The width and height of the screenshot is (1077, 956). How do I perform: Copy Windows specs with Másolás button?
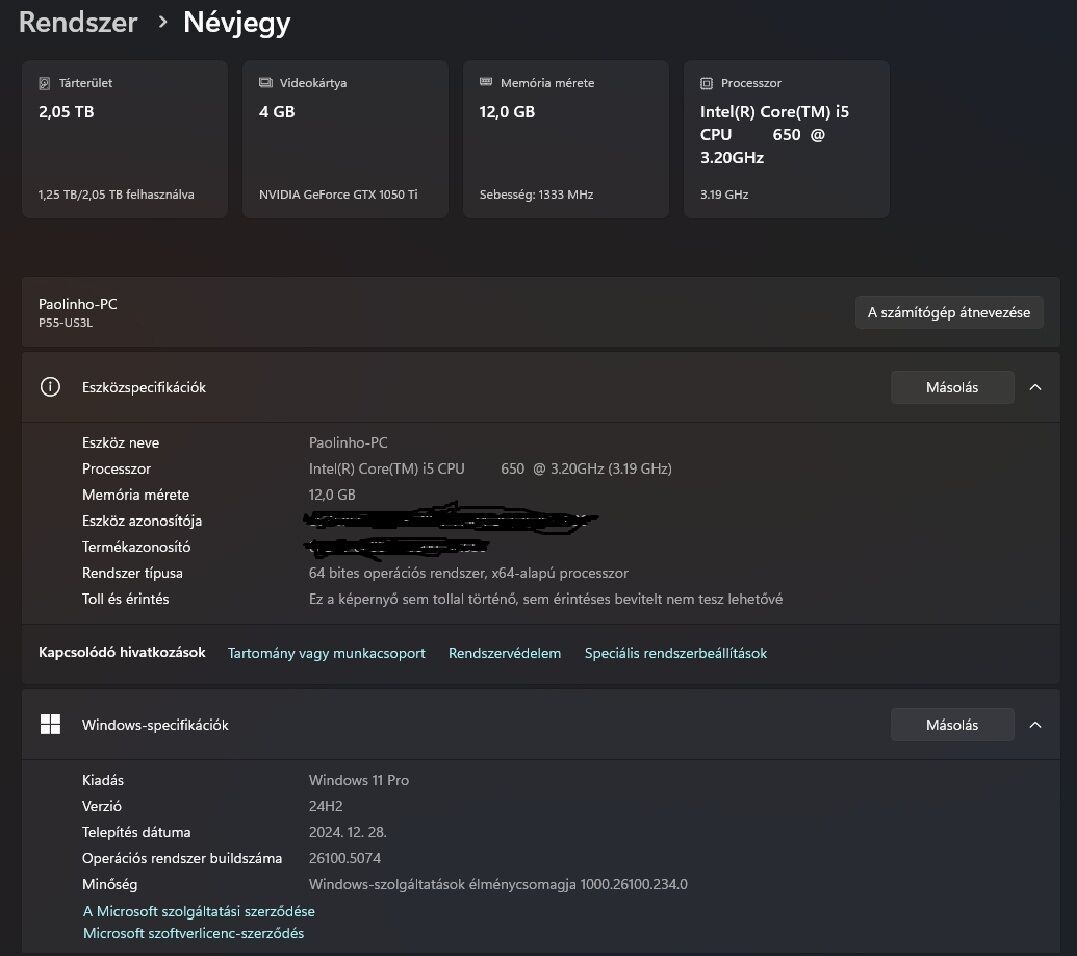pos(952,725)
